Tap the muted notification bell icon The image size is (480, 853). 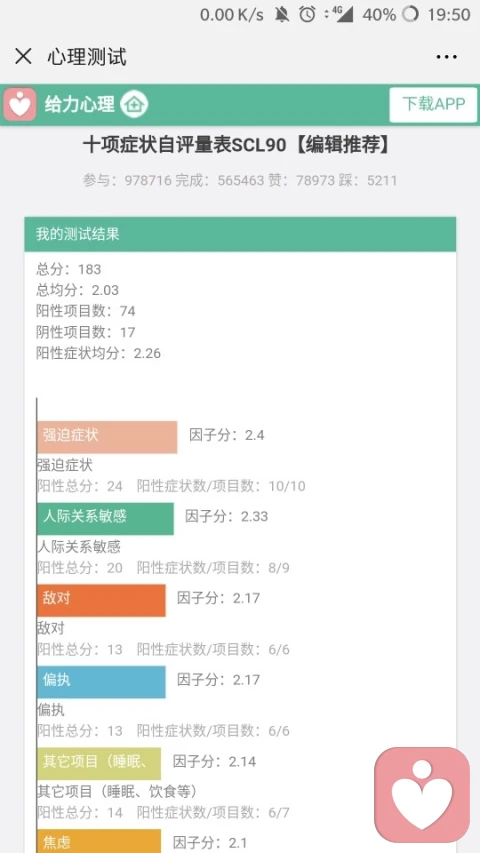(282, 15)
